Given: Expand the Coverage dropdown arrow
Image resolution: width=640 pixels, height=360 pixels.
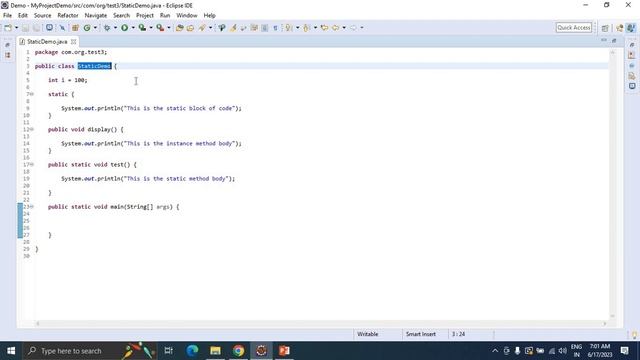Looking at the screenshot, I should [x=151, y=28].
